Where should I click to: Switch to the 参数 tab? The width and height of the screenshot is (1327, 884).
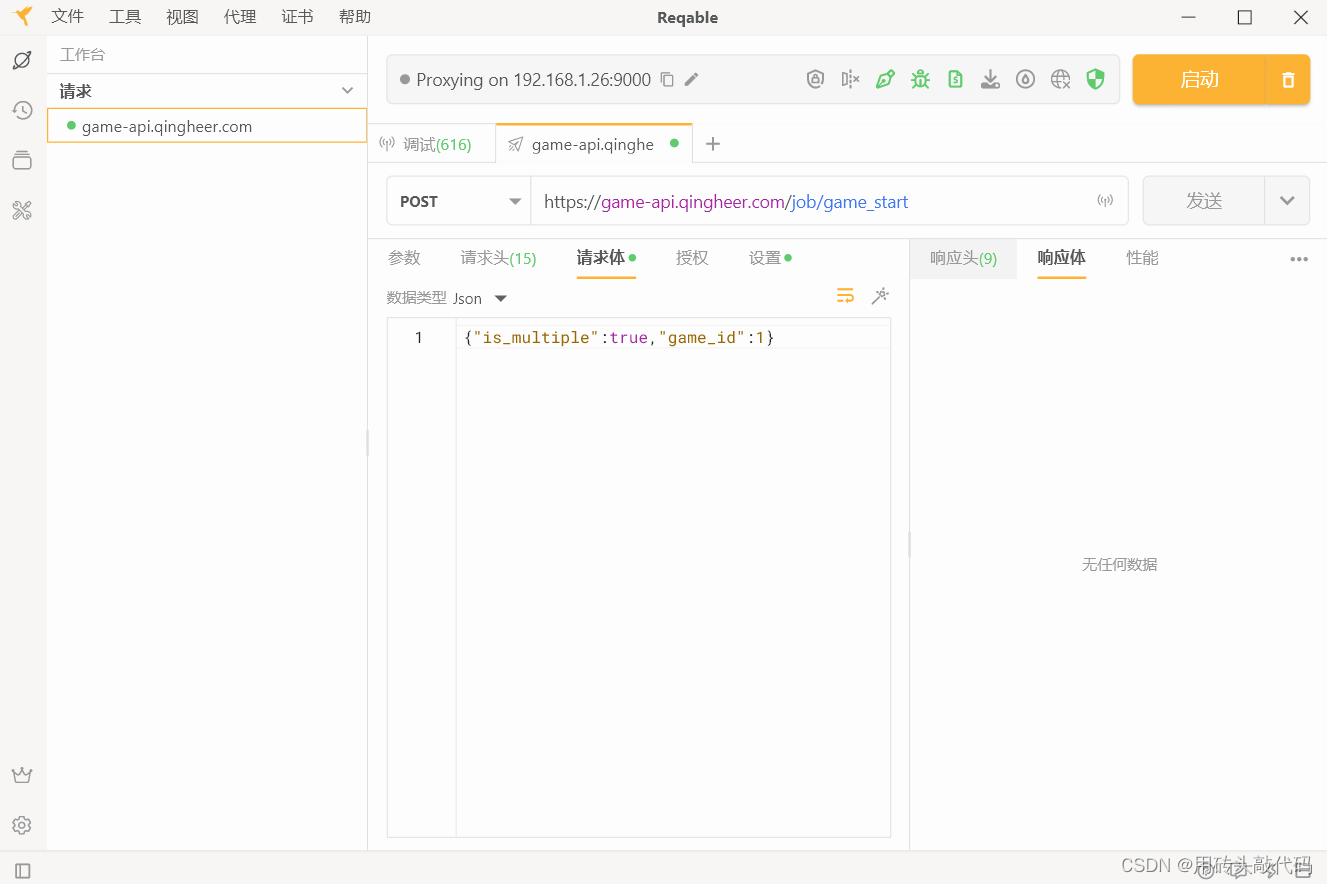pyautogui.click(x=404, y=258)
